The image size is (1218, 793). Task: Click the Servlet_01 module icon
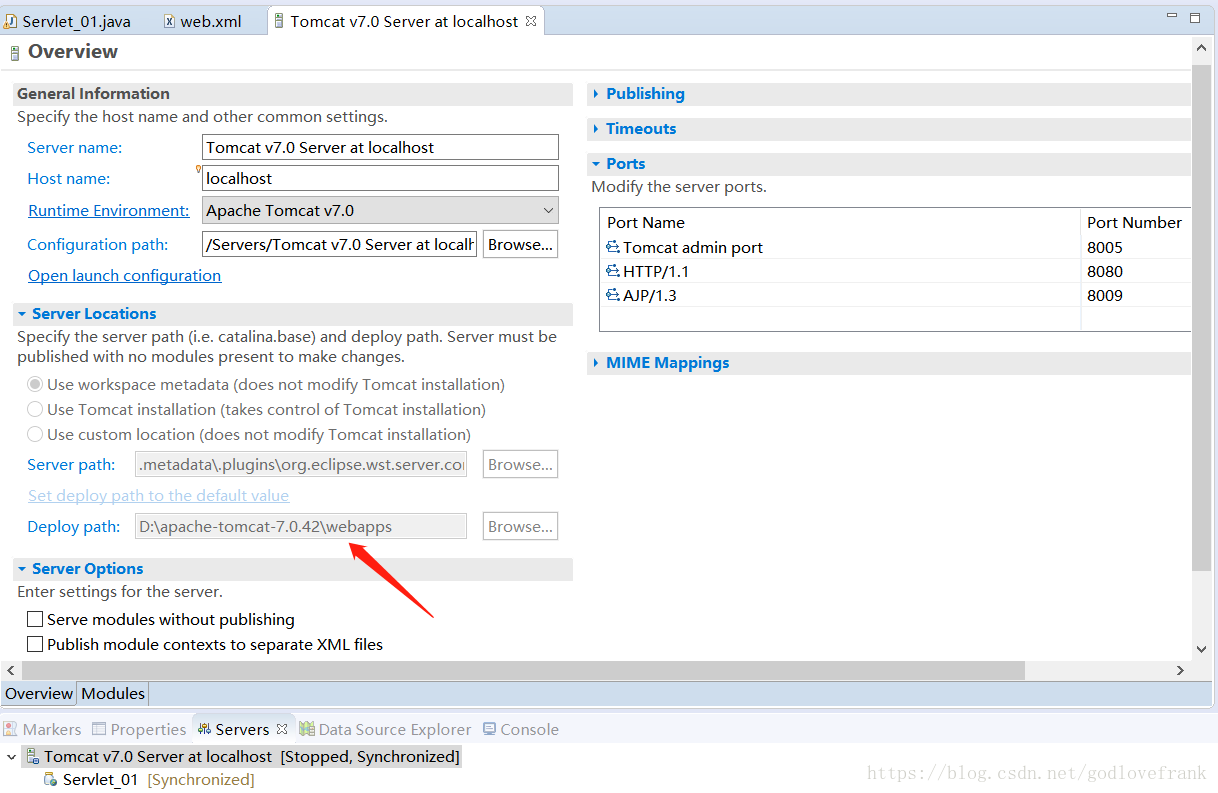tap(50, 780)
